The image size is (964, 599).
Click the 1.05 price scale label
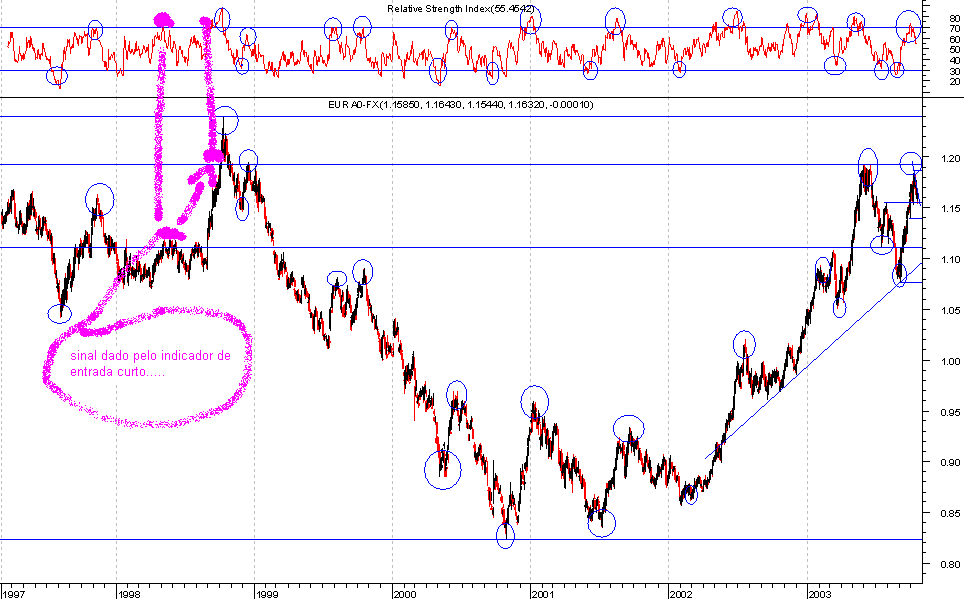950,310
